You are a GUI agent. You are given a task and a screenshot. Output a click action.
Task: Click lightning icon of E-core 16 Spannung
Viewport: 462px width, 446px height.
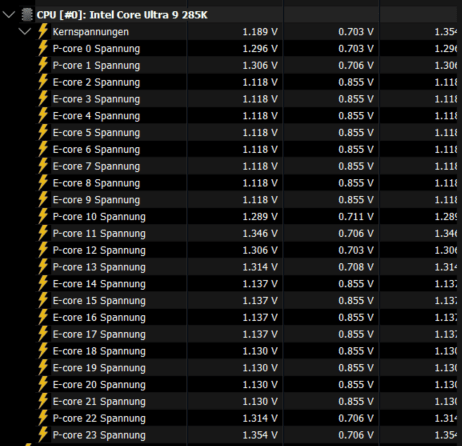(43, 317)
